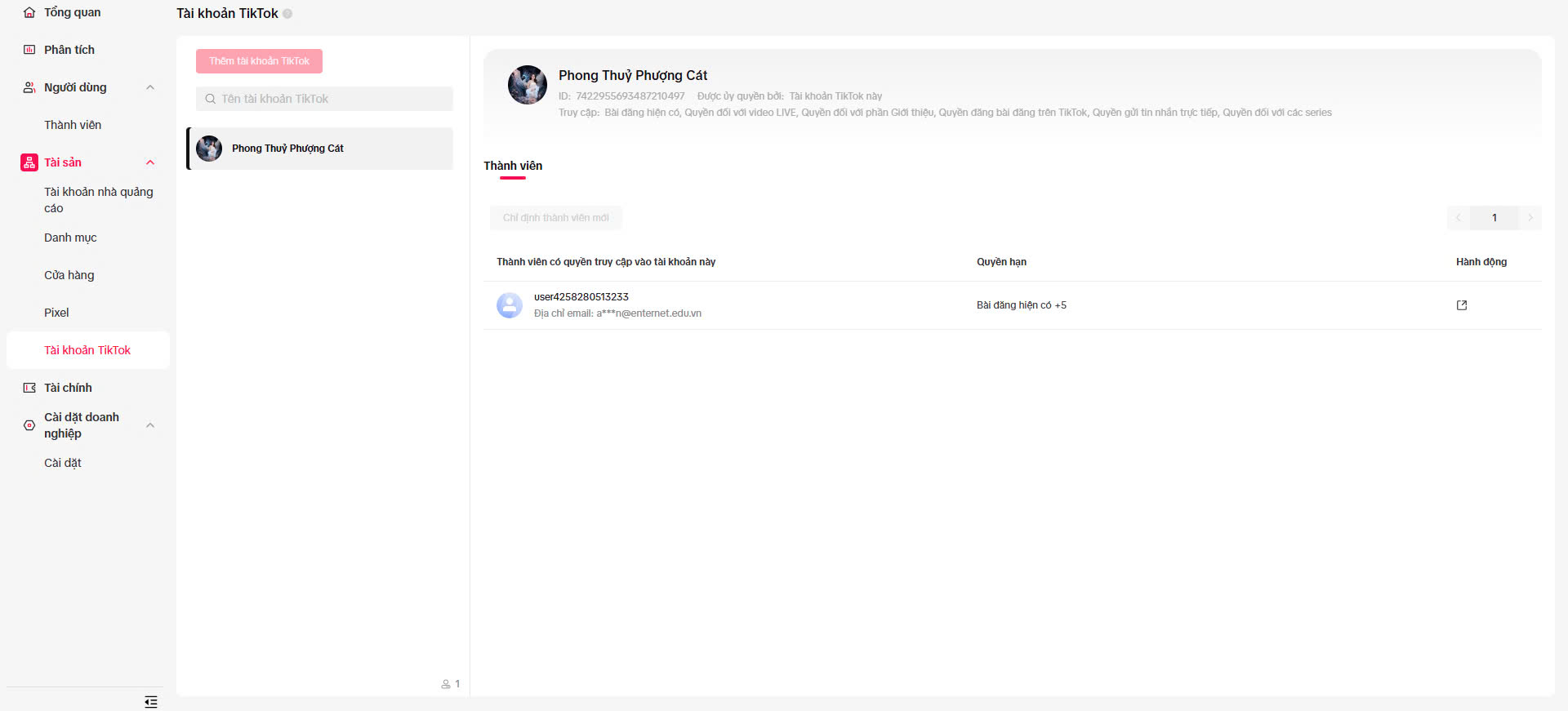Click Thành viên có quyền truy cập header

click(x=606, y=262)
